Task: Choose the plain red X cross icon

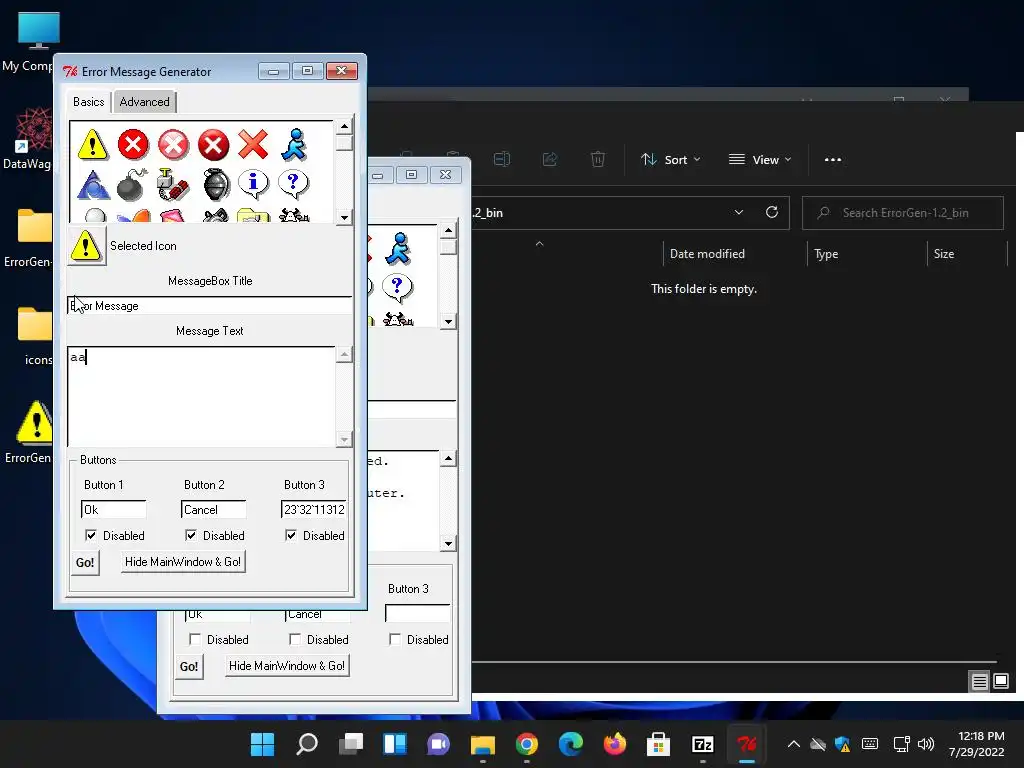Action: point(253,144)
